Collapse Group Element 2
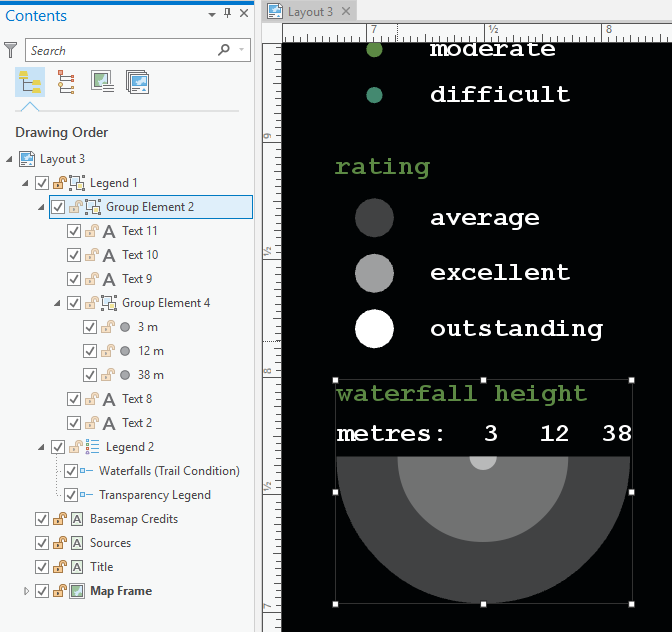The image size is (672, 632). click(41, 207)
